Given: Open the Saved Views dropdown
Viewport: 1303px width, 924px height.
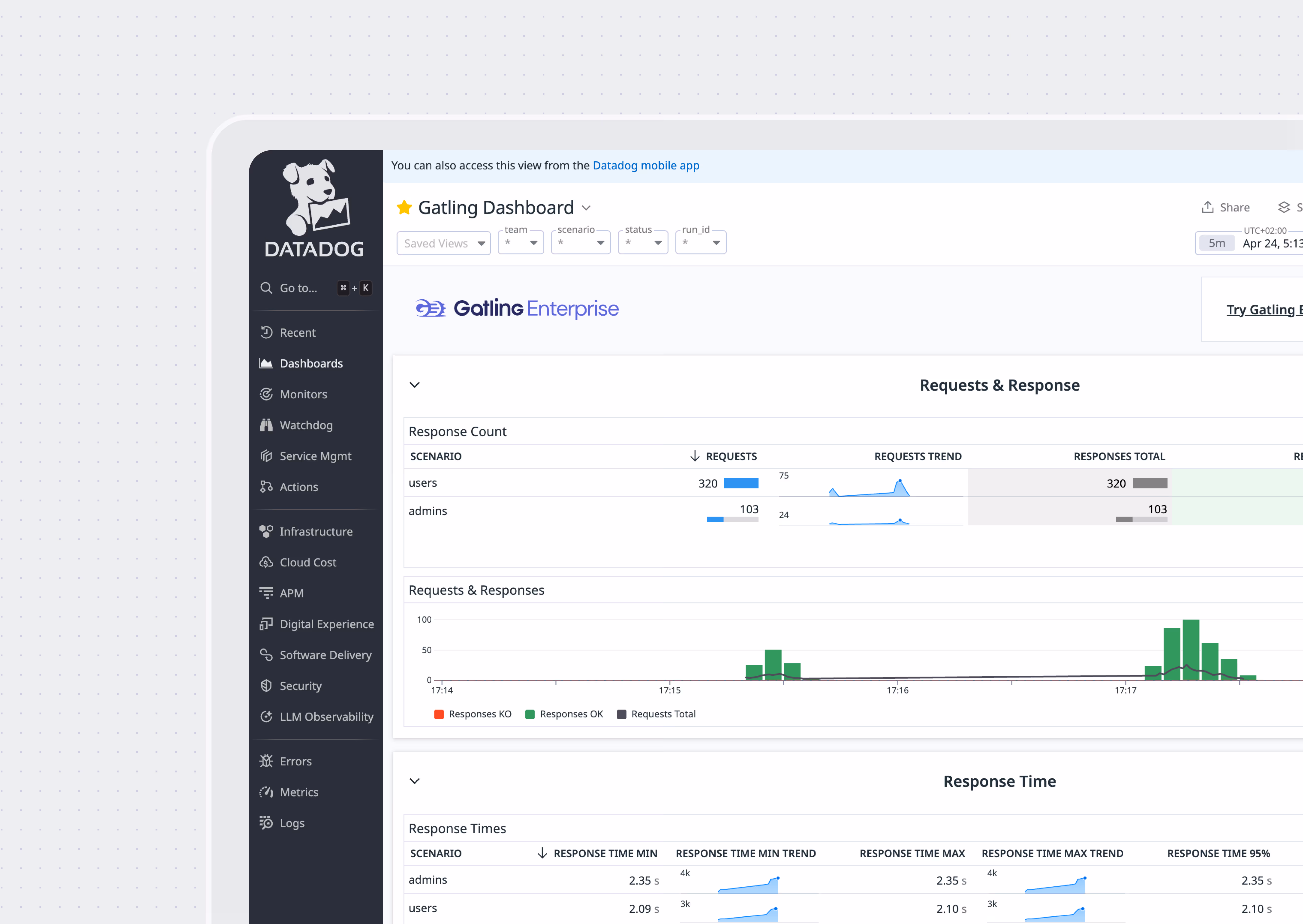Looking at the screenshot, I should point(443,244).
